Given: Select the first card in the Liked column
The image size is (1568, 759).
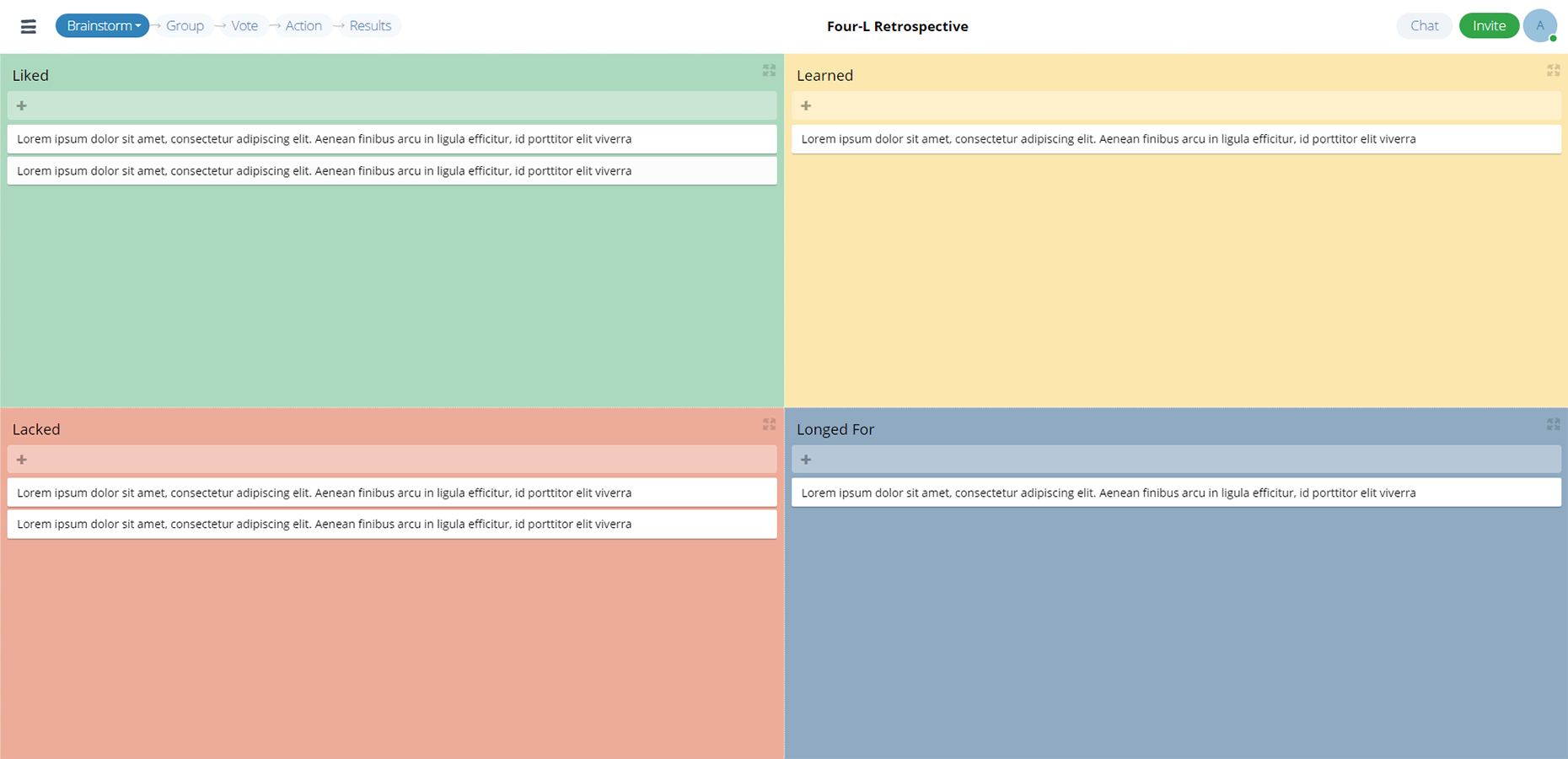Looking at the screenshot, I should coord(392,138).
